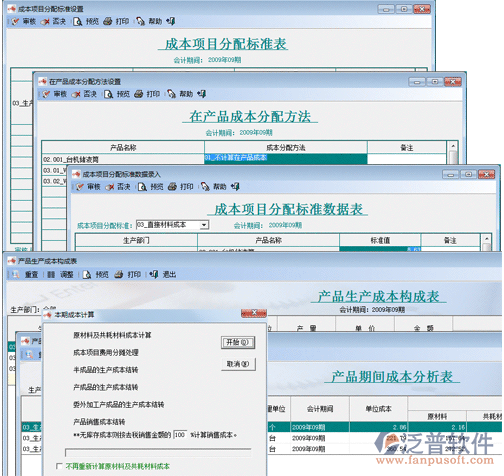Click 打印 printer icon in 产品生产成本构成表 toolbar
The image size is (504, 476).
tap(119, 275)
